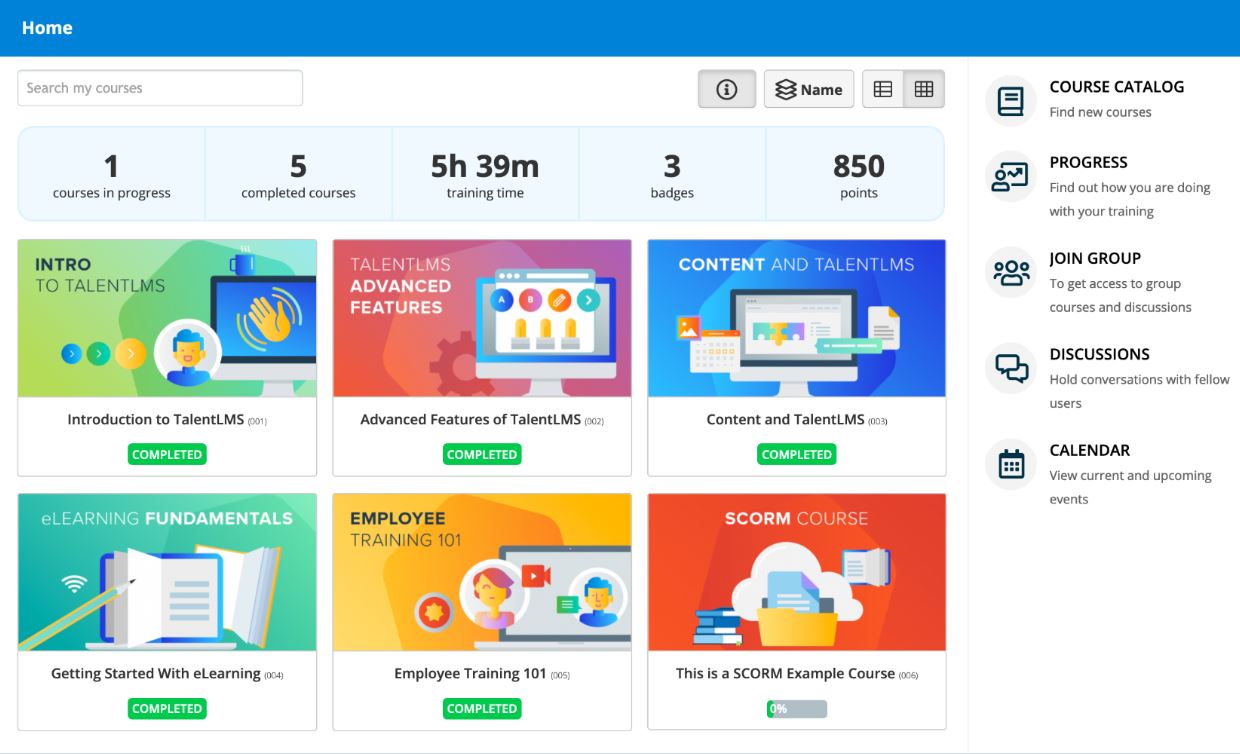Click the Course Catalog book icon
This screenshot has width=1240, height=754.
click(x=1011, y=101)
